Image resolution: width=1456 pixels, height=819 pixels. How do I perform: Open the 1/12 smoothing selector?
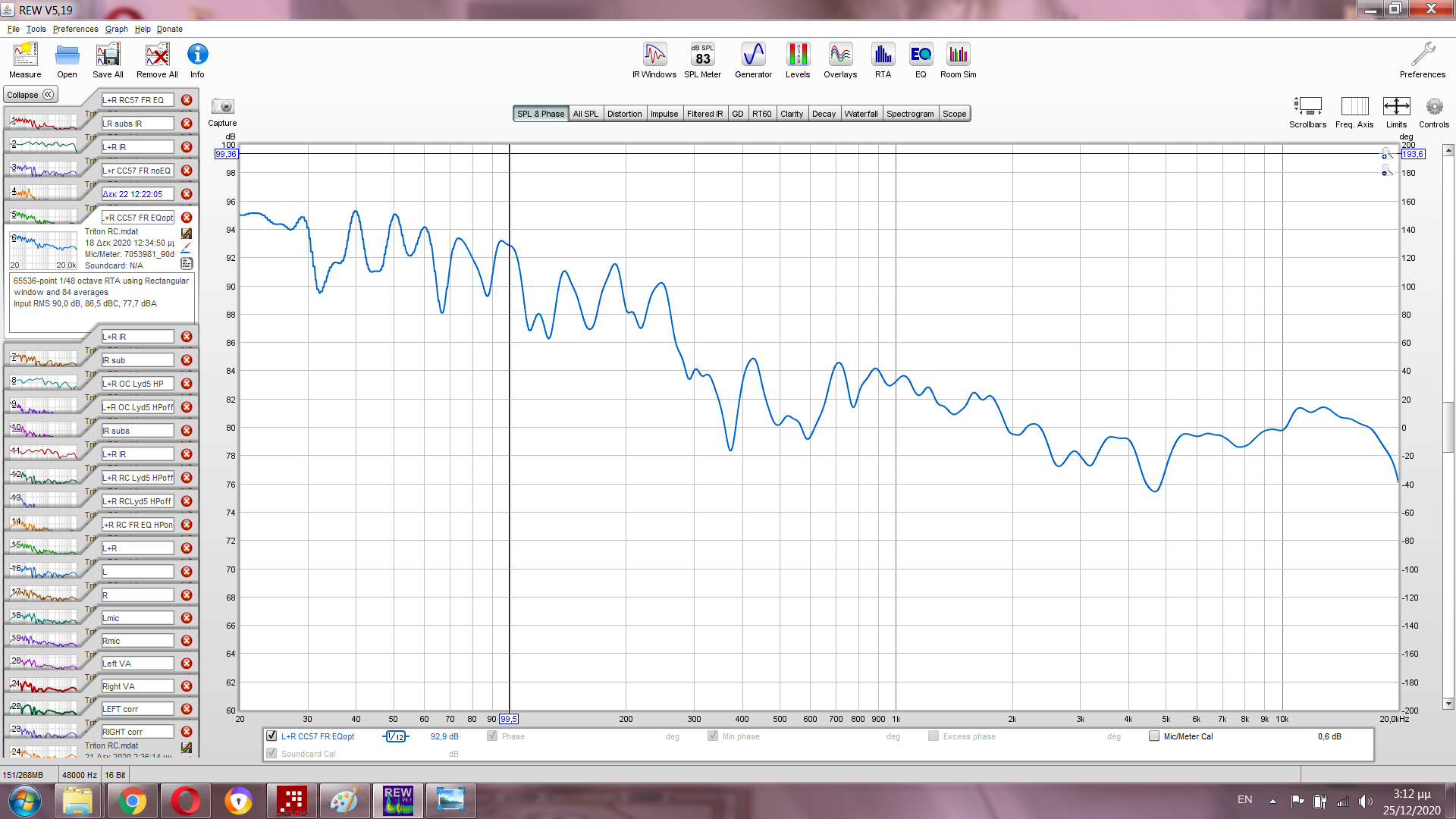coord(395,736)
